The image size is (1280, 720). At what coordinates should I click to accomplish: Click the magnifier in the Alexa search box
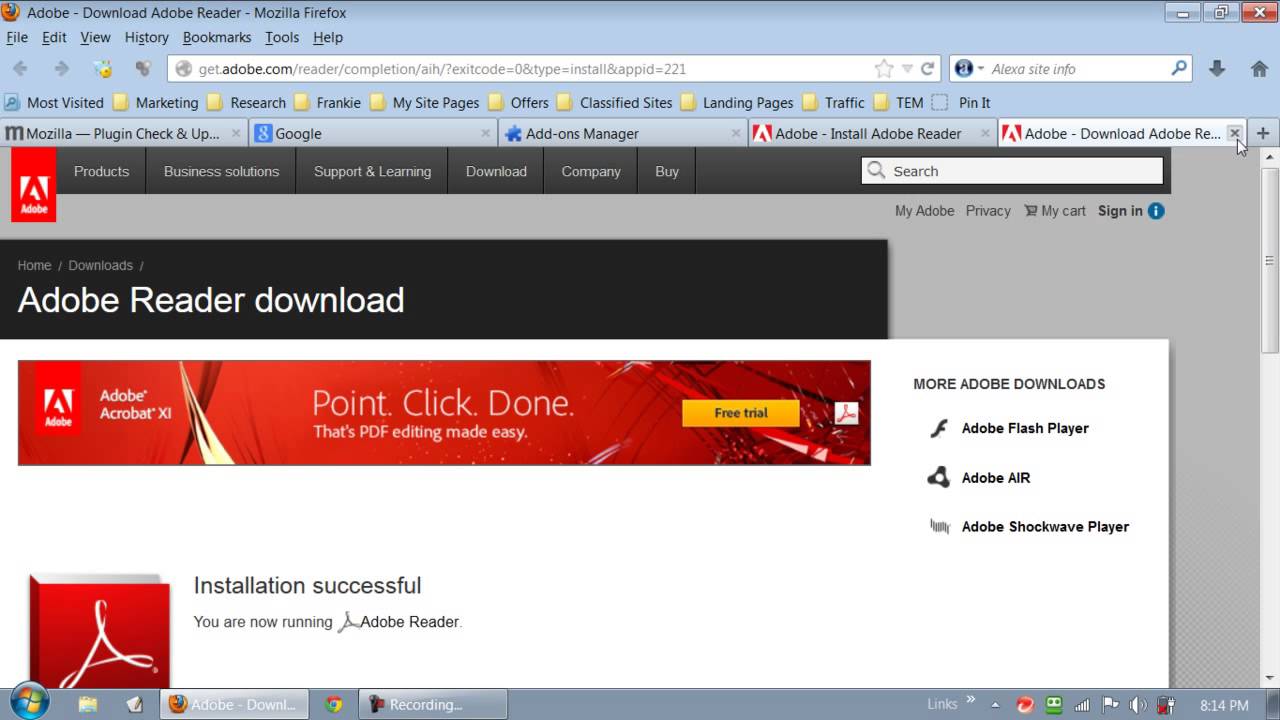pos(1179,68)
